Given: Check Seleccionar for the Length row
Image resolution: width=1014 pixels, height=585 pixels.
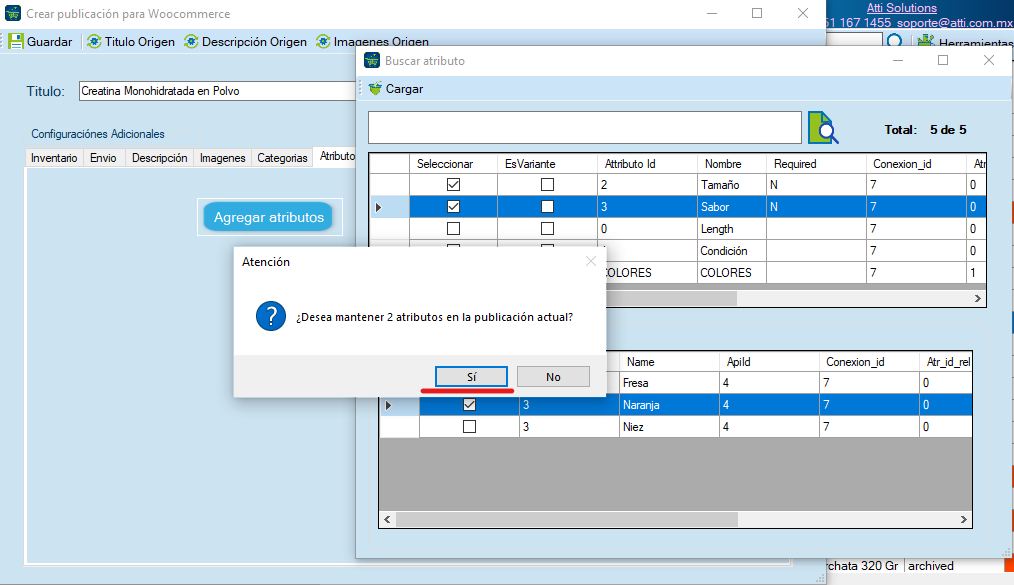Looking at the screenshot, I should pos(453,229).
